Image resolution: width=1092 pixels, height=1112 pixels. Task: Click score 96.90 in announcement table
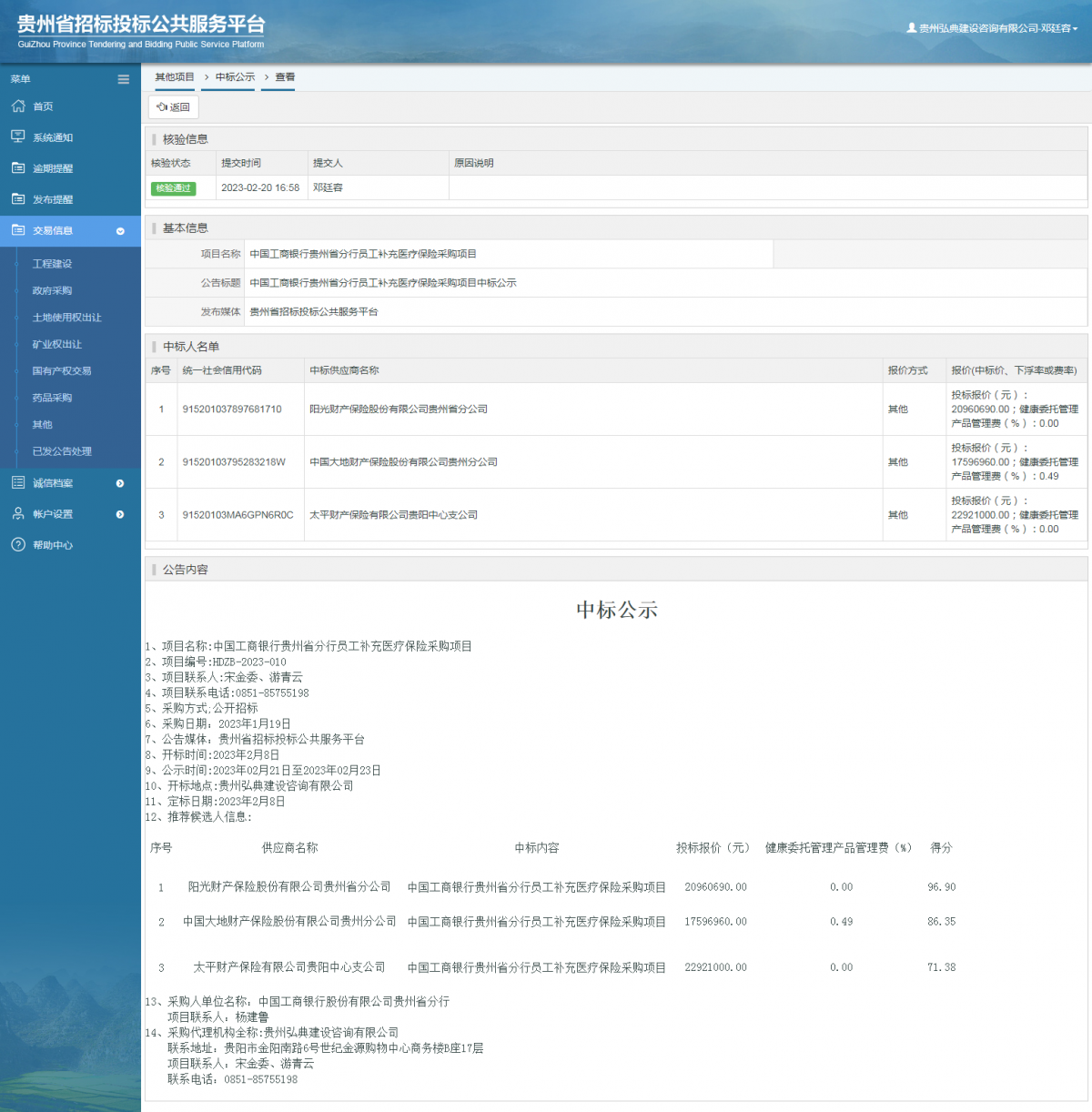[942, 887]
